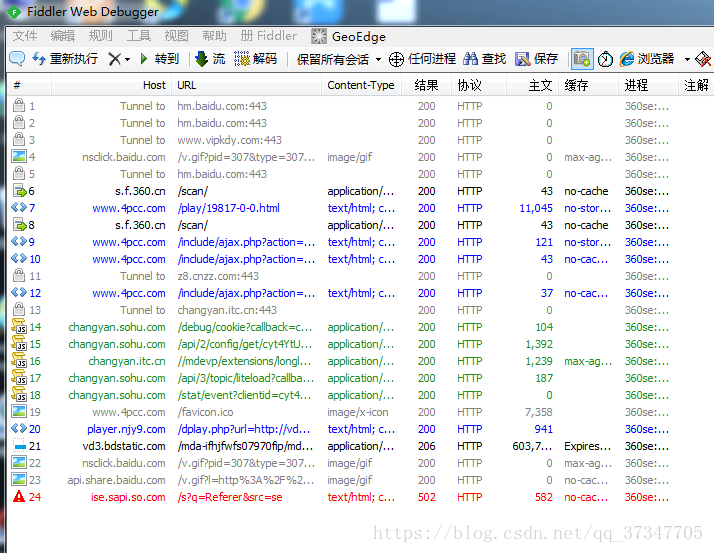Sort by the # column header
Viewport: 714px width, 553px height.
29,85
